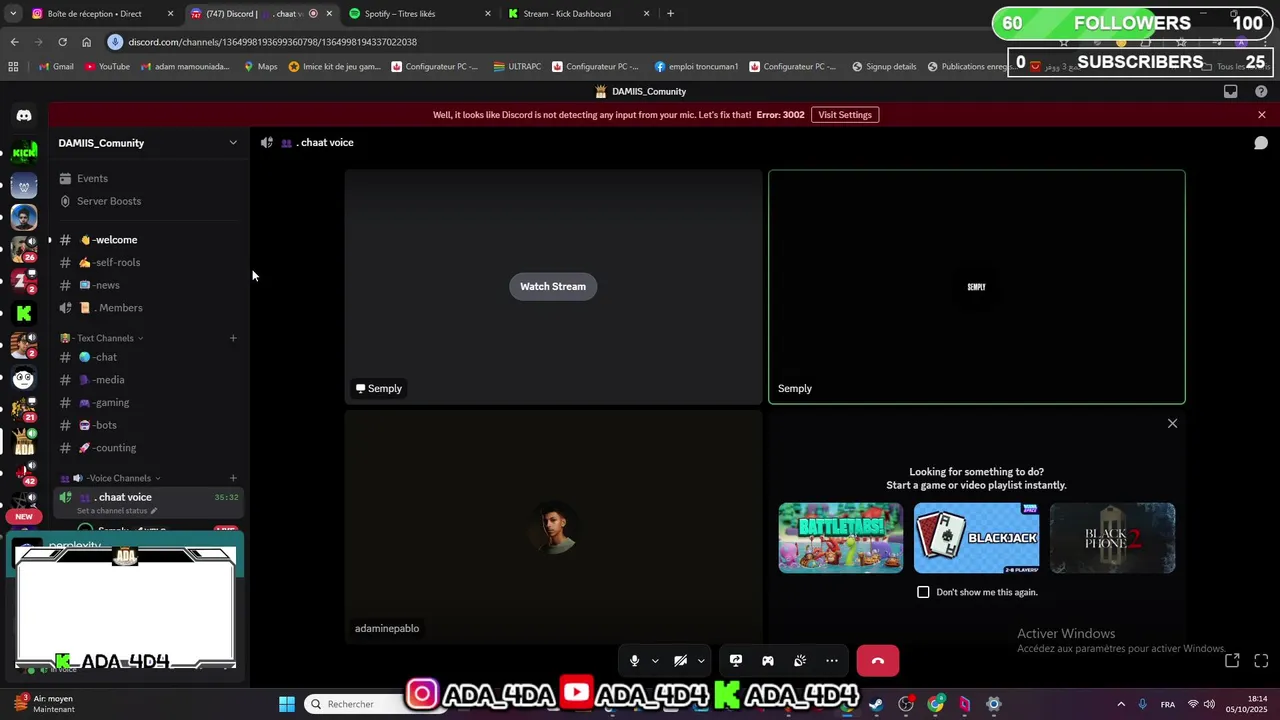Open the server icon with 42 badge

24,473
